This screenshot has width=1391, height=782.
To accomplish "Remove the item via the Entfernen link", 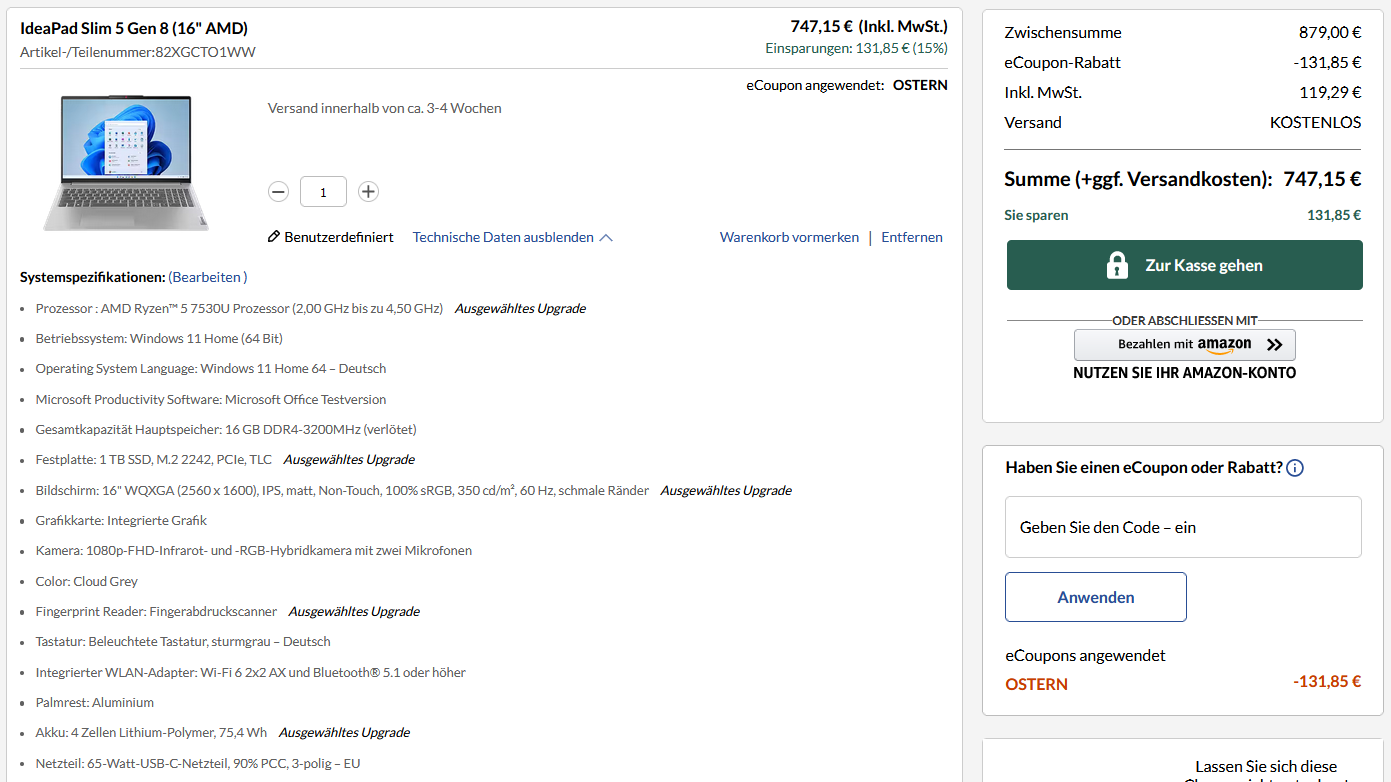I will (911, 236).
